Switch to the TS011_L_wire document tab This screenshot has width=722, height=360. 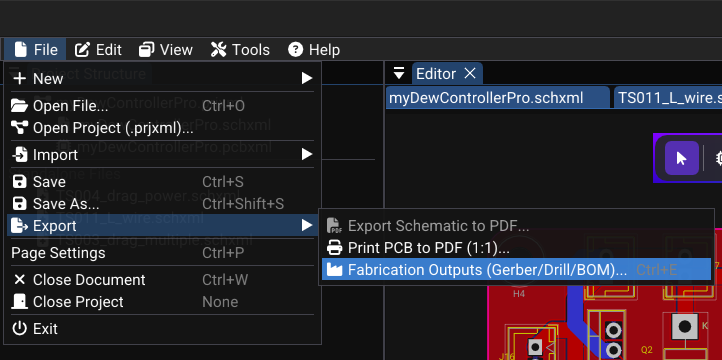click(x=667, y=98)
